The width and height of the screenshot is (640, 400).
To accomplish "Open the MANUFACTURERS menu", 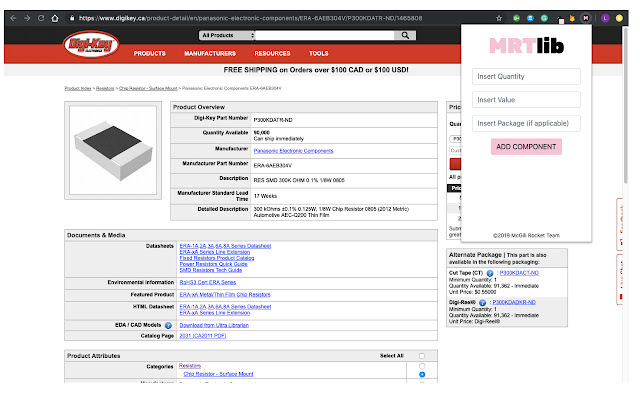I will point(210,53).
